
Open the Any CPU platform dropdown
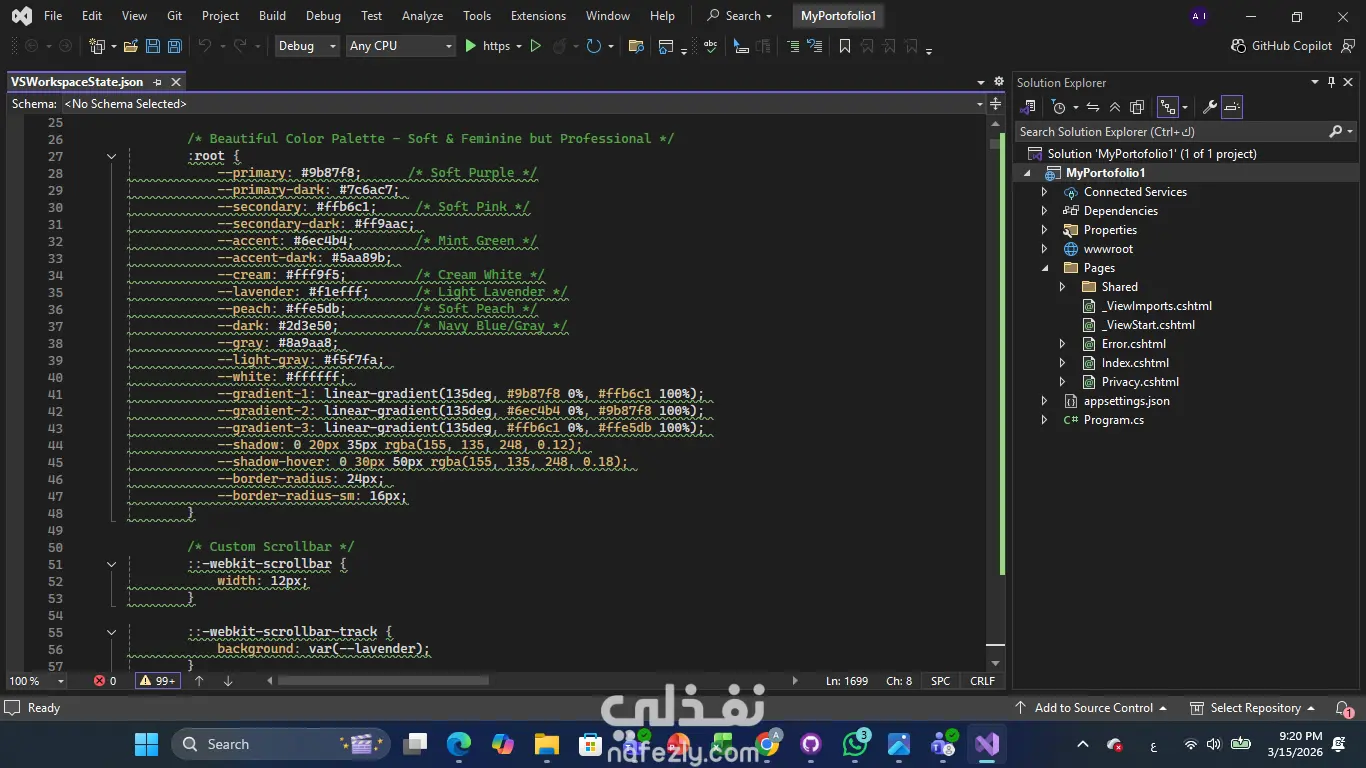tap(400, 46)
